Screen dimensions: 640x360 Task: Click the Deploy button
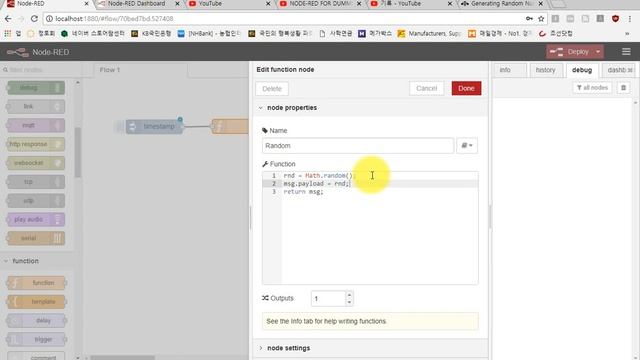pyautogui.click(x=570, y=52)
